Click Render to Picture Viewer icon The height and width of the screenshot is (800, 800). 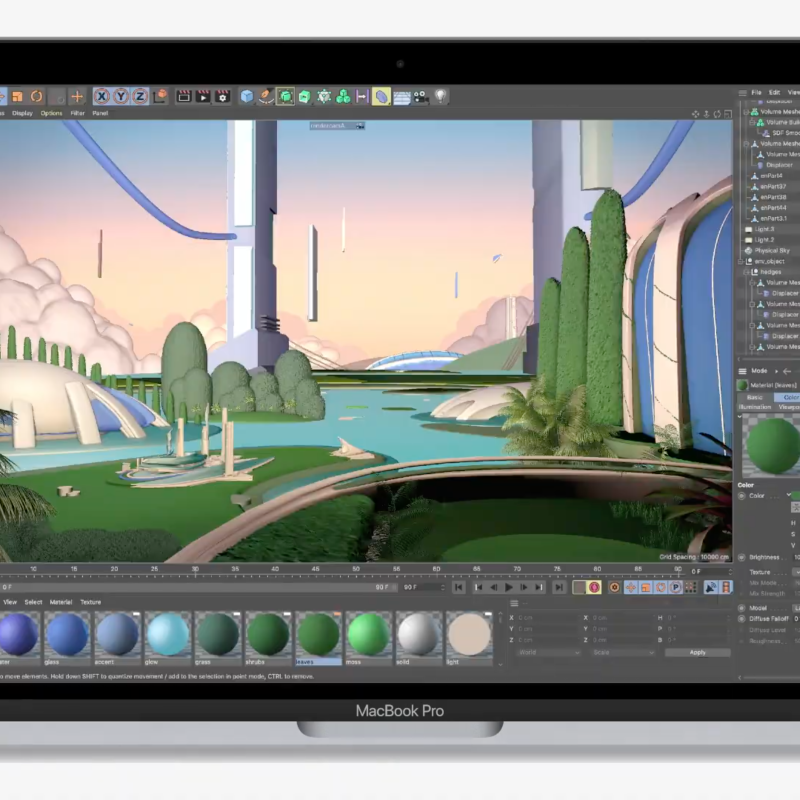(x=203, y=96)
